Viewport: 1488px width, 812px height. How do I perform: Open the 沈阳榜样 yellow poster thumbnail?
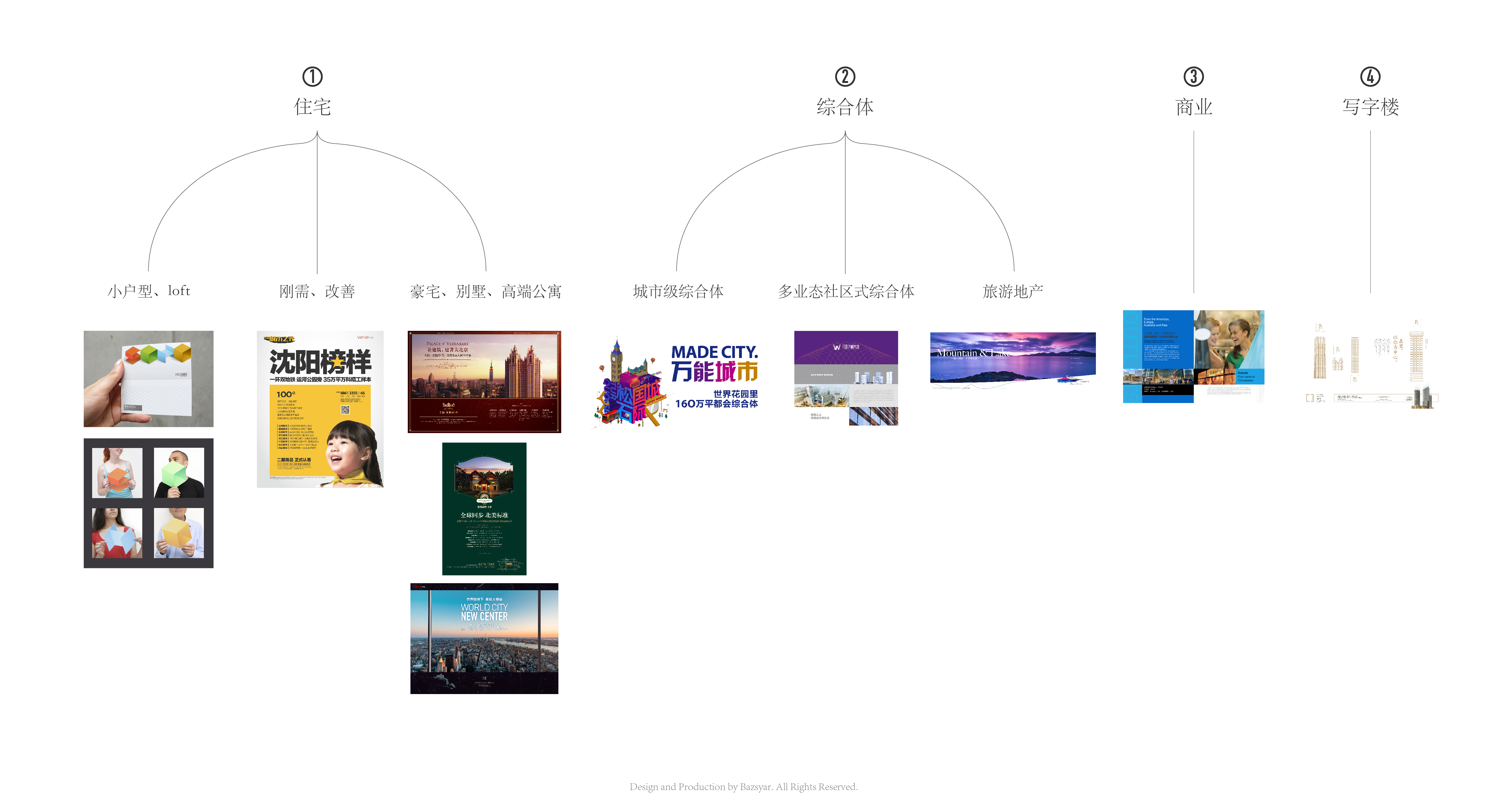point(320,409)
